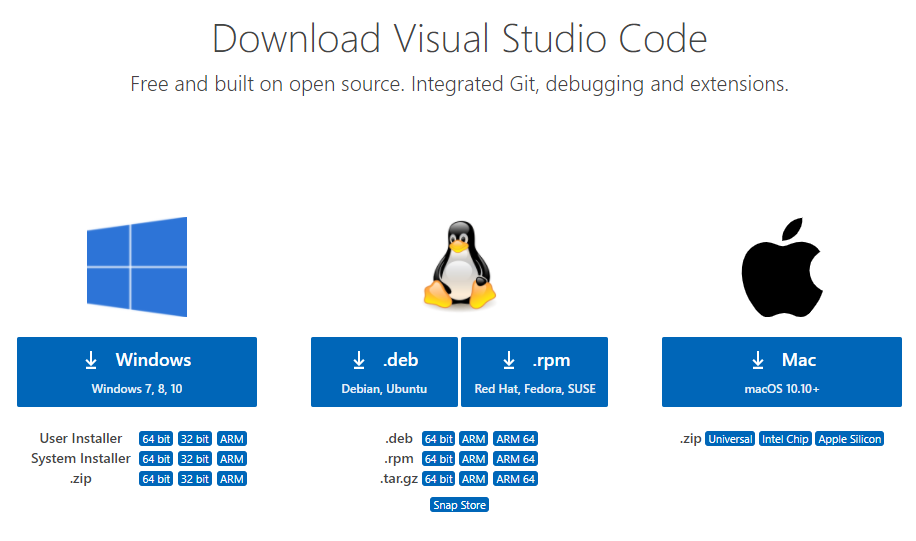The image size is (916, 541).
Task: Get the Windows User Installer 32 bit
Action: 195,439
